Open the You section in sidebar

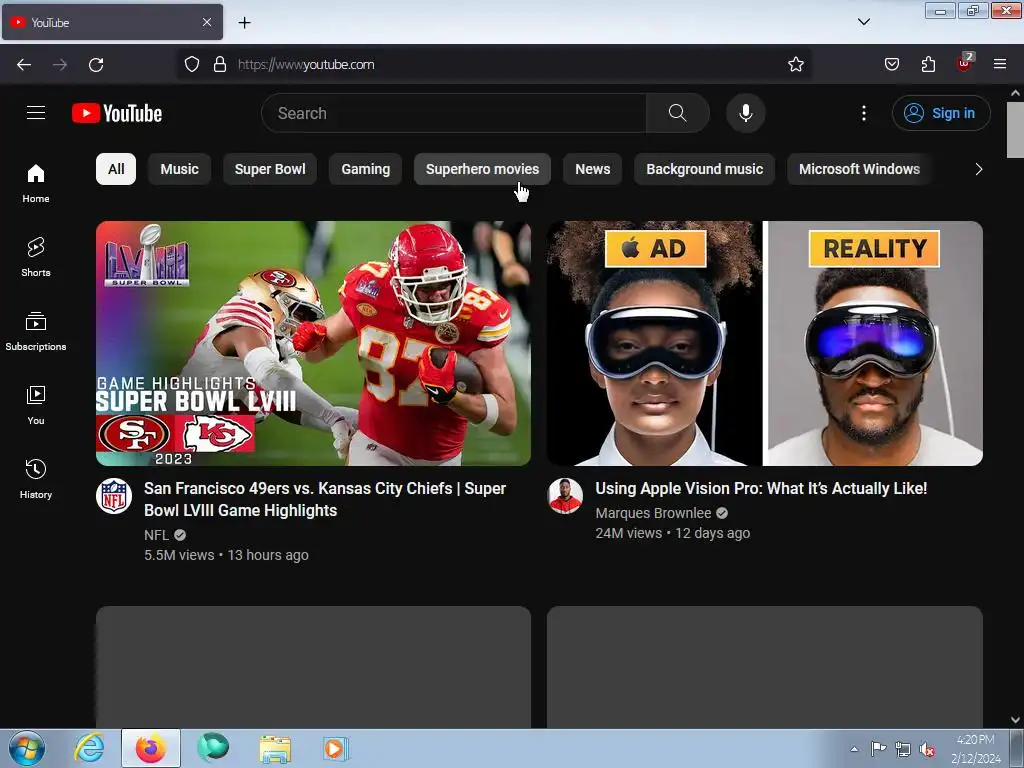36,406
